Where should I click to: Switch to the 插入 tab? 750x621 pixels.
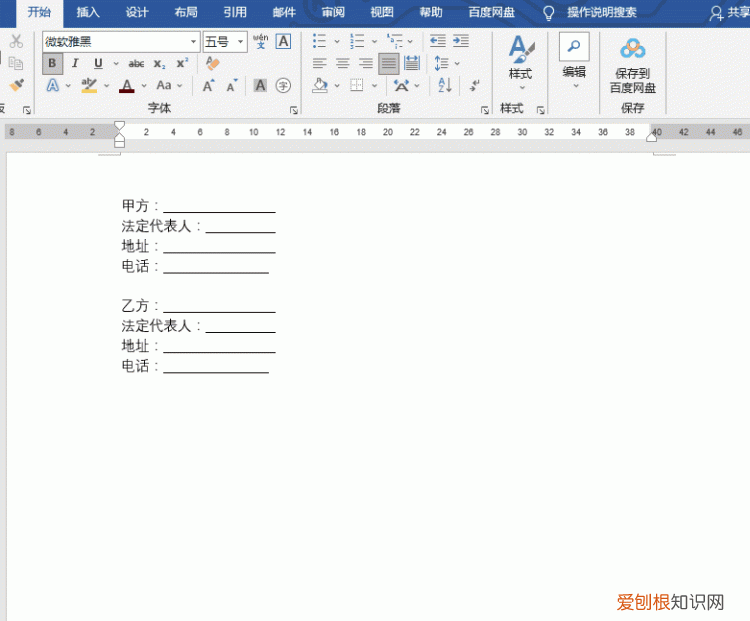(x=88, y=12)
